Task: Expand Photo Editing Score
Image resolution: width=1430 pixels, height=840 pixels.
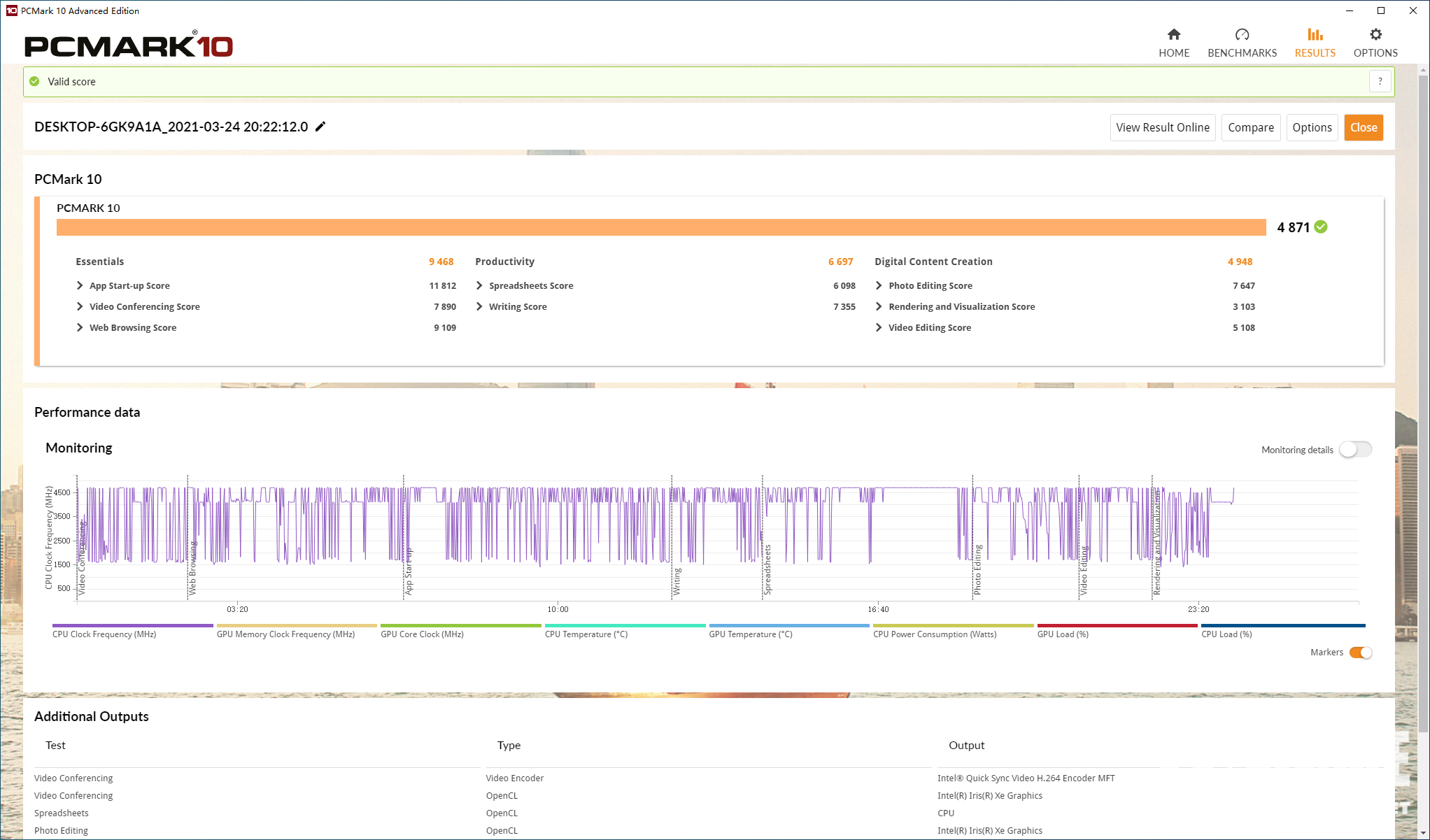Action: pyautogui.click(x=879, y=285)
